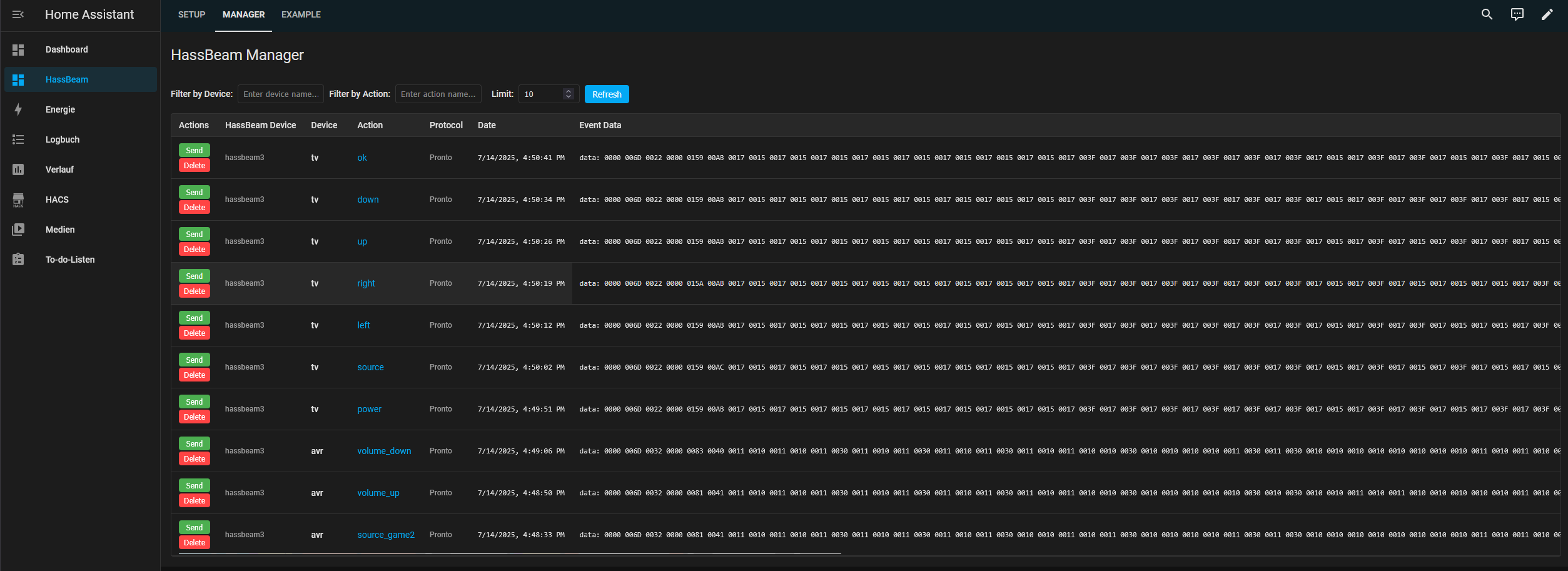Send the tv ok command

195,150
